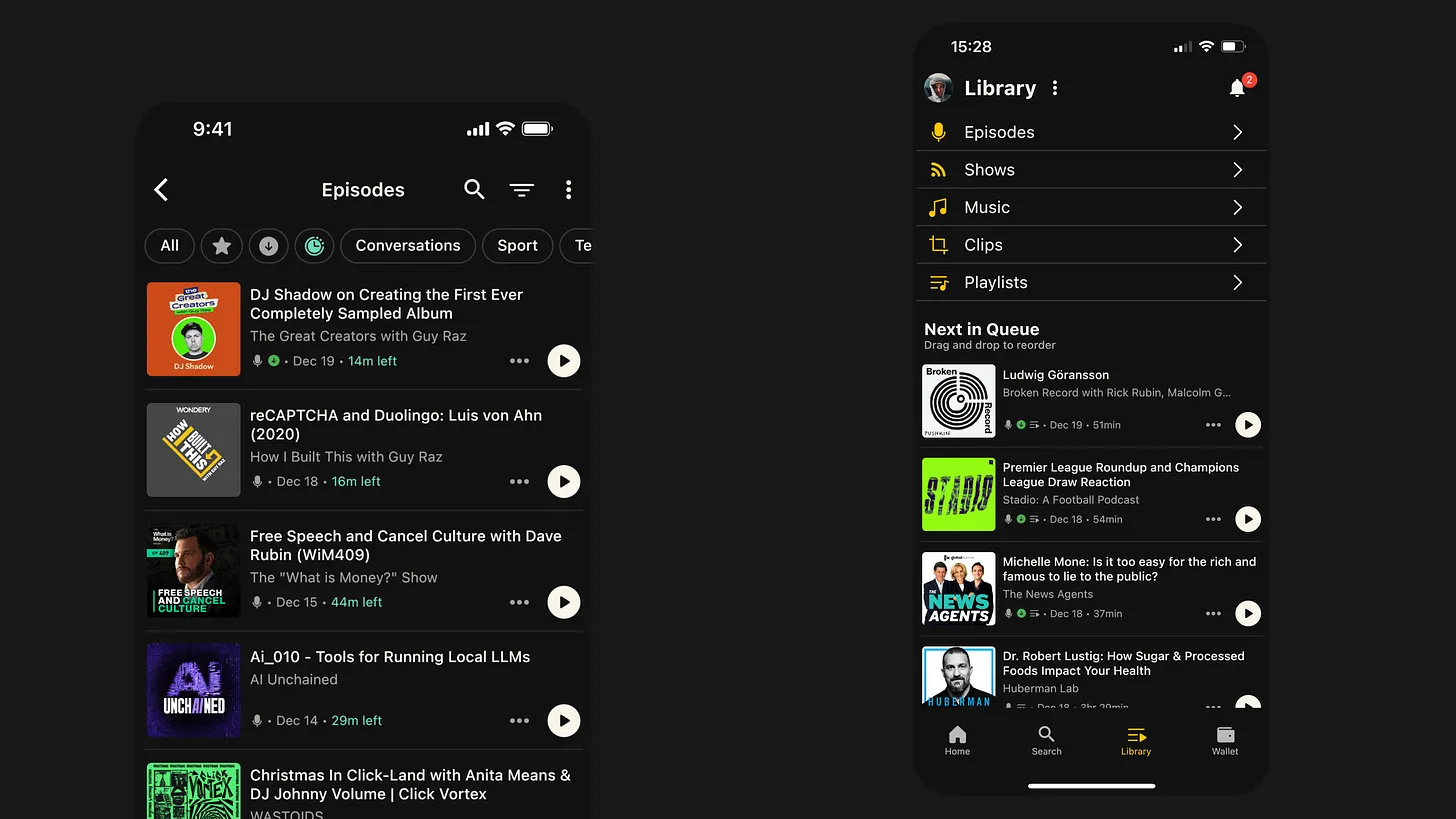Viewport: 1456px width, 819px height.
Task: Select the Sport filter chip
Action: [x=517, y=245]
